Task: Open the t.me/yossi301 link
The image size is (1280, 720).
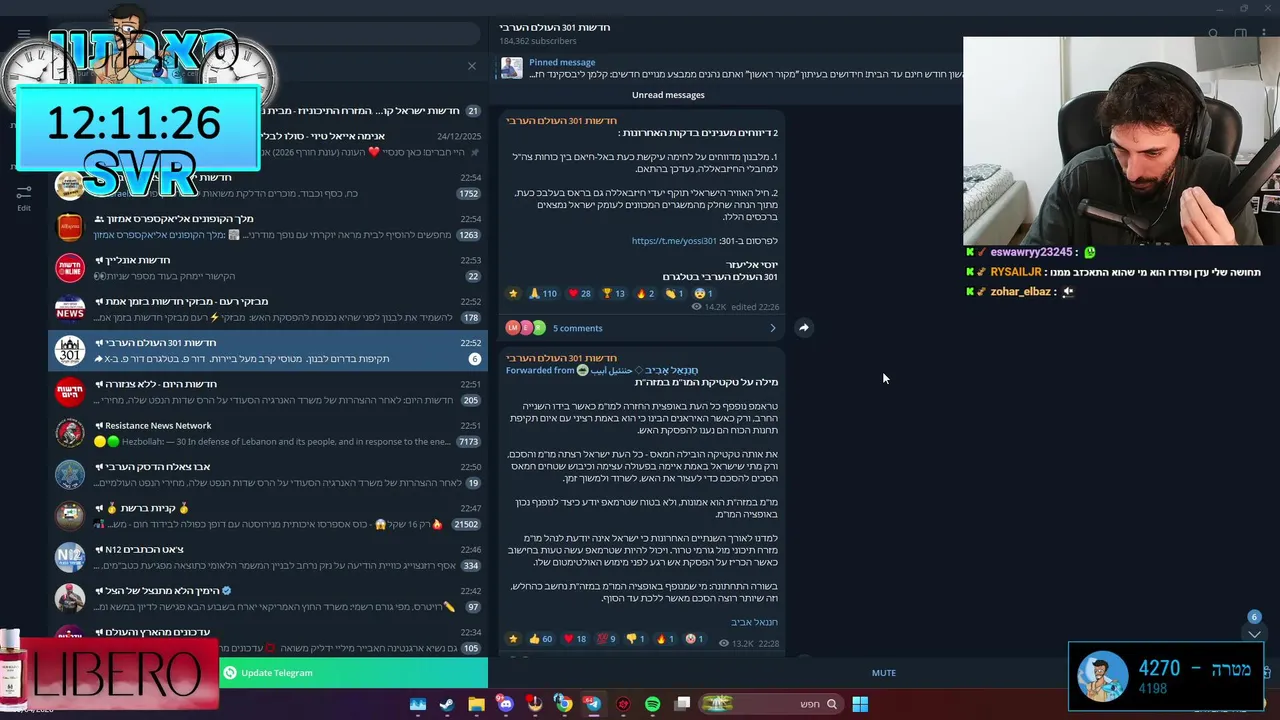Action: (x=674, y=241)
